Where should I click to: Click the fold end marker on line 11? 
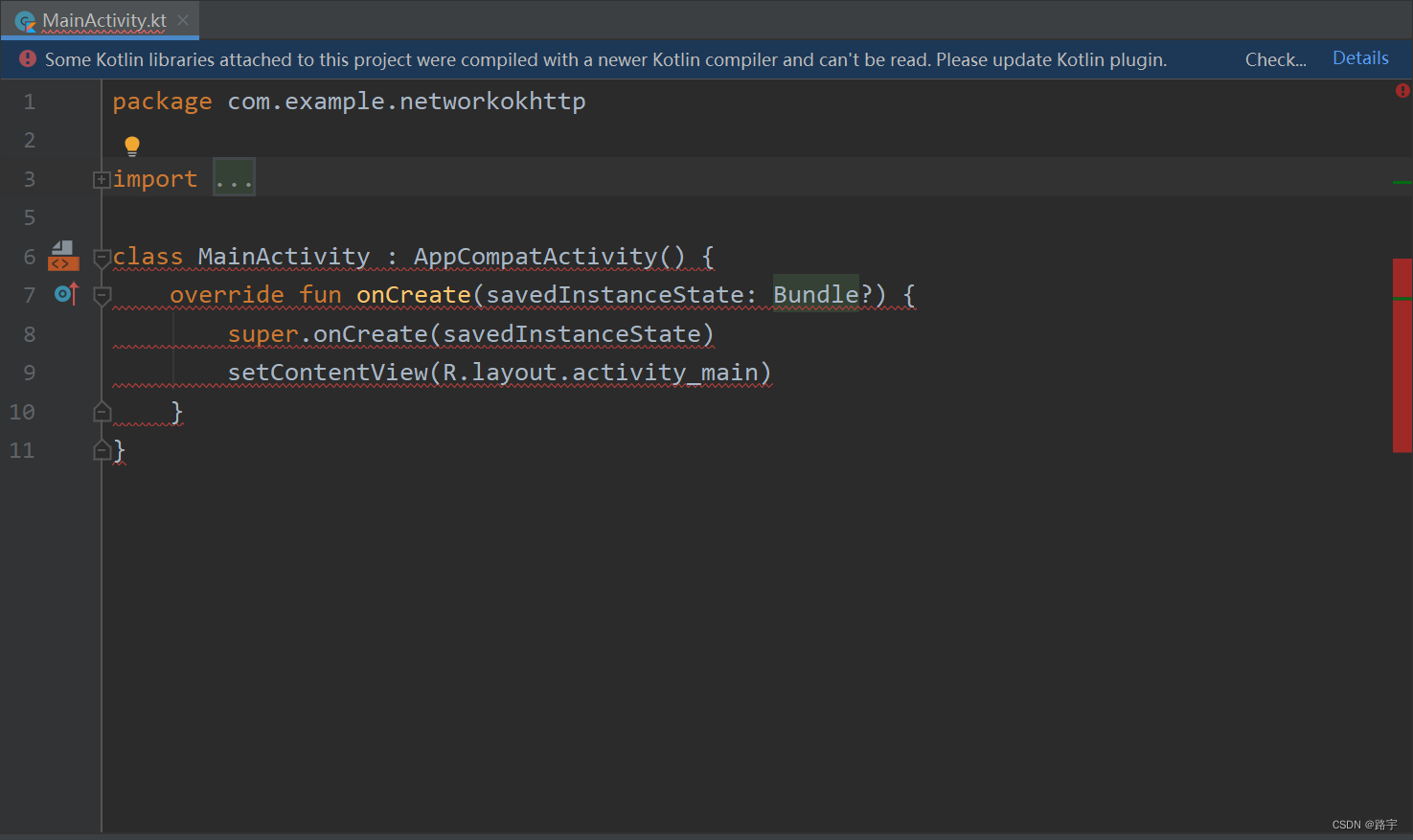click(102, 450)
